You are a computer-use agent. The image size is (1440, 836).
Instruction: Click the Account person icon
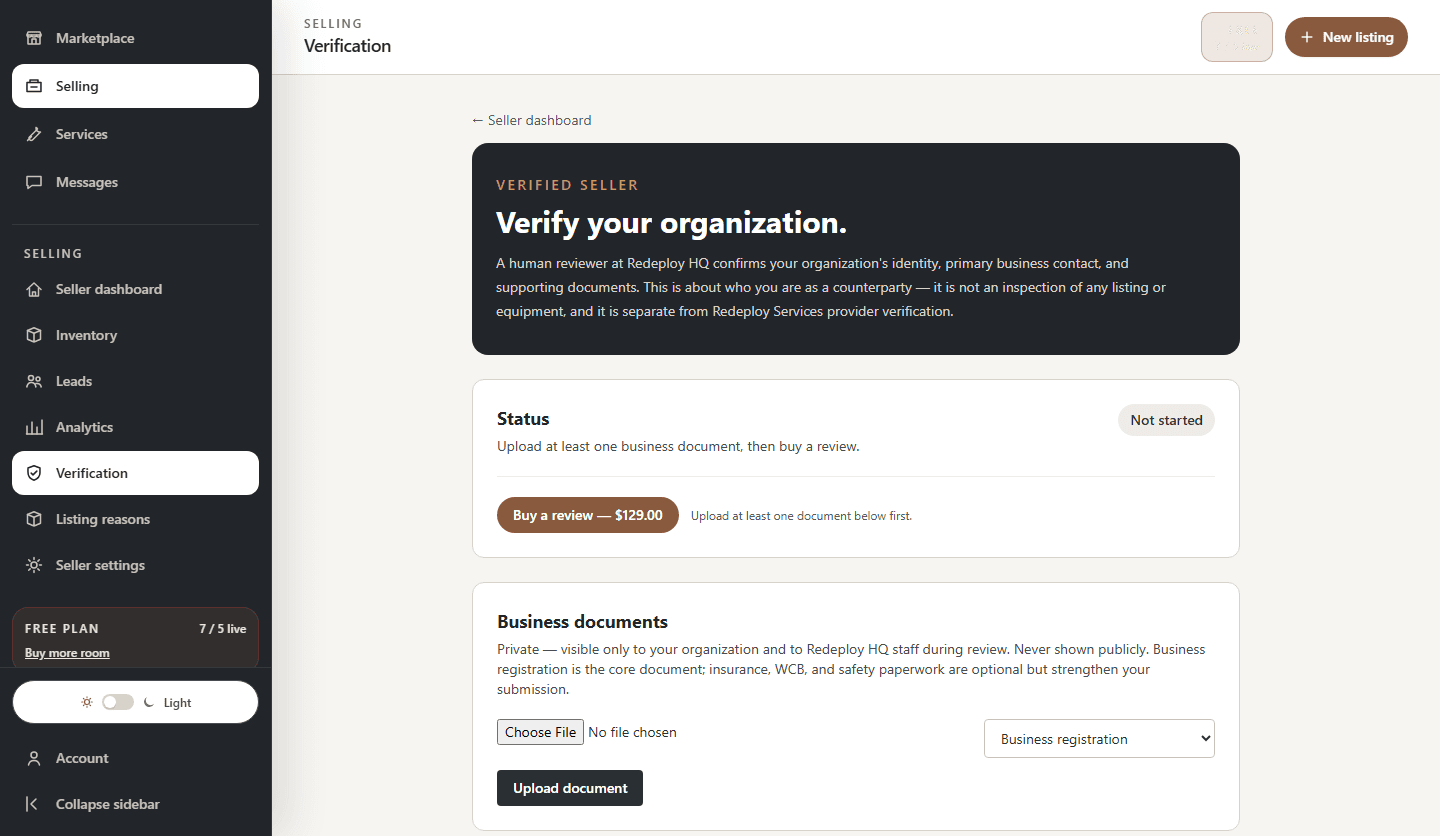tap(34, 758)
